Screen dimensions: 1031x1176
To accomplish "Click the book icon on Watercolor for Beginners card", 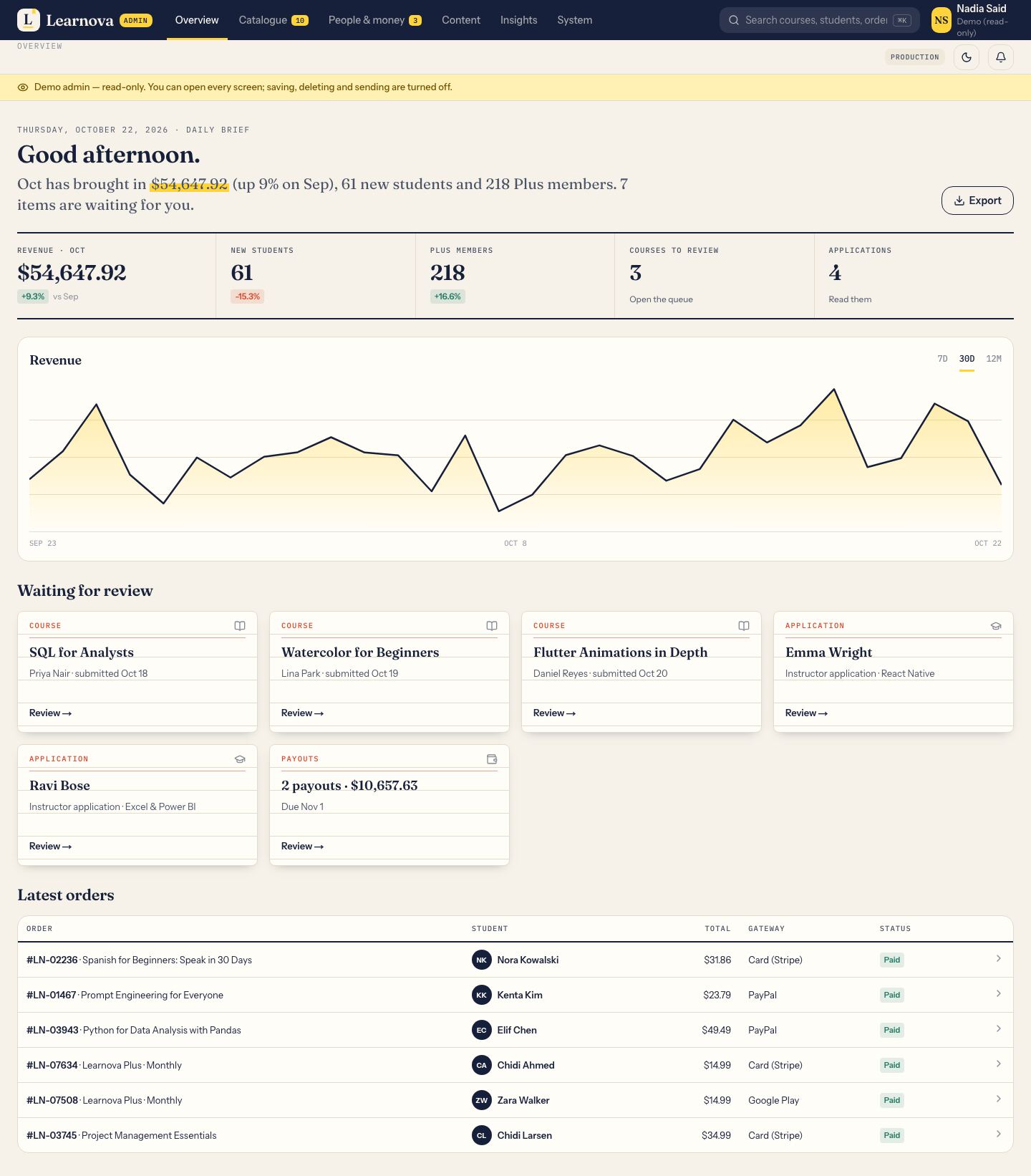I will (492, 626).
